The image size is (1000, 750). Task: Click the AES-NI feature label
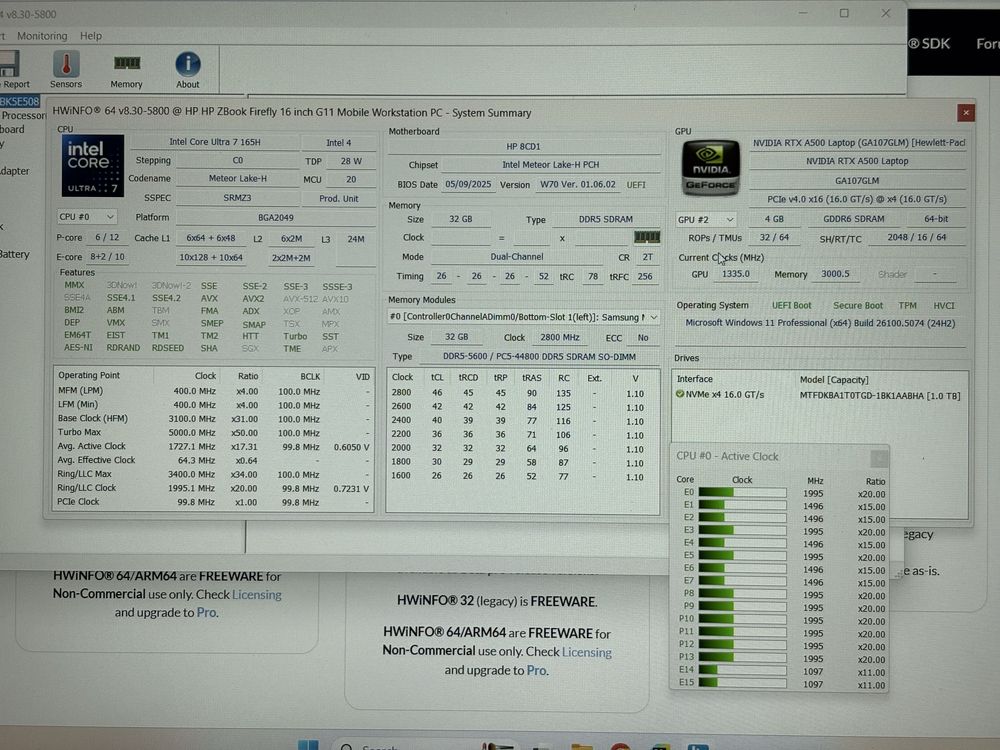[x=78, y=348]
